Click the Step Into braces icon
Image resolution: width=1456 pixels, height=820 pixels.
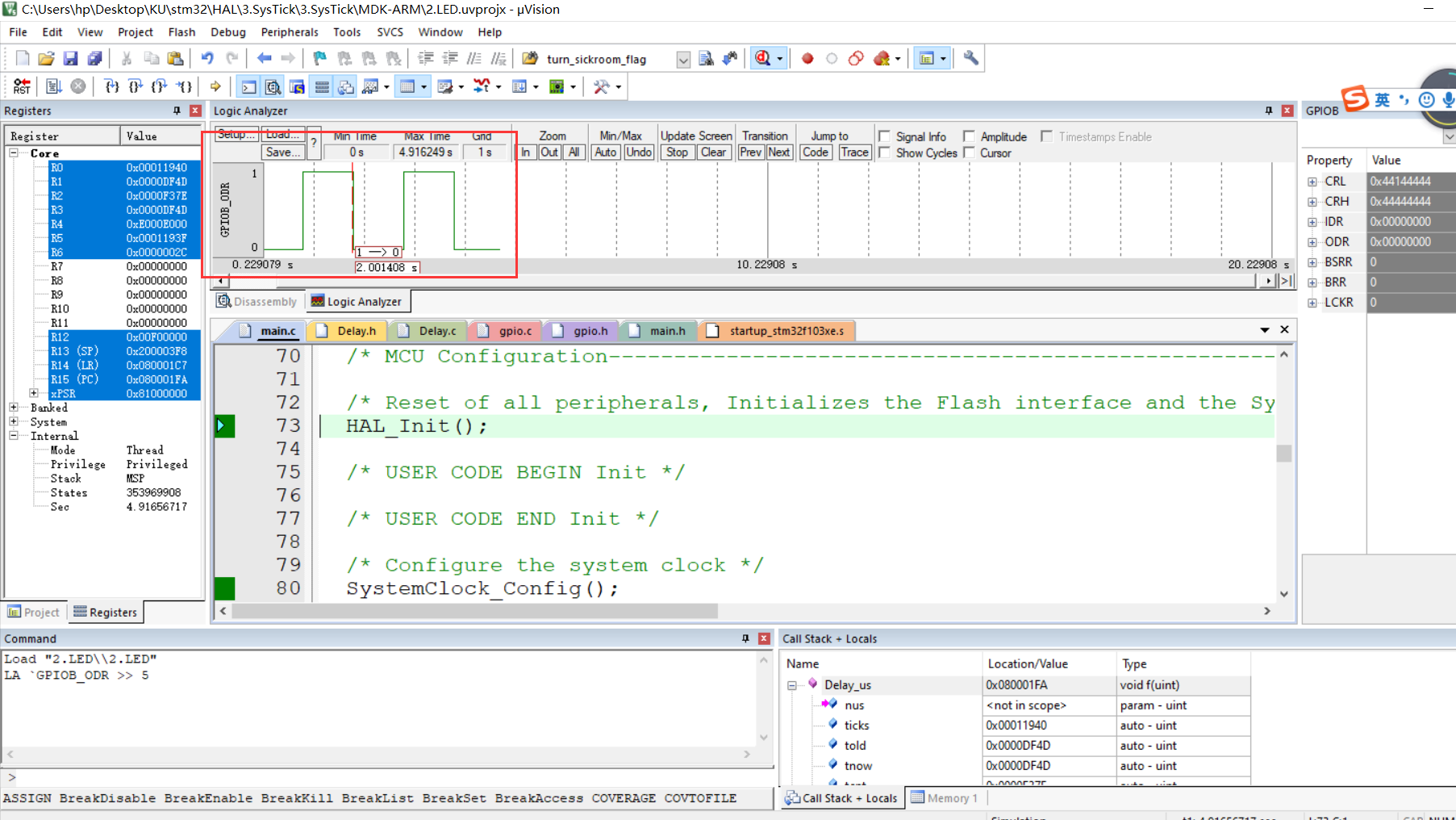[x=112, y=86]
